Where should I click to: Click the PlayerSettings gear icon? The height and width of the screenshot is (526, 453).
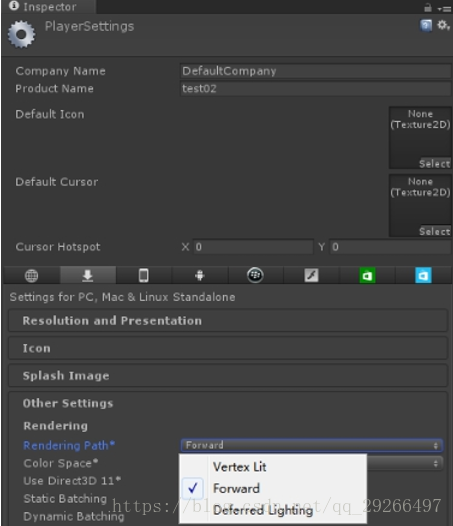[x=21, y=34]
